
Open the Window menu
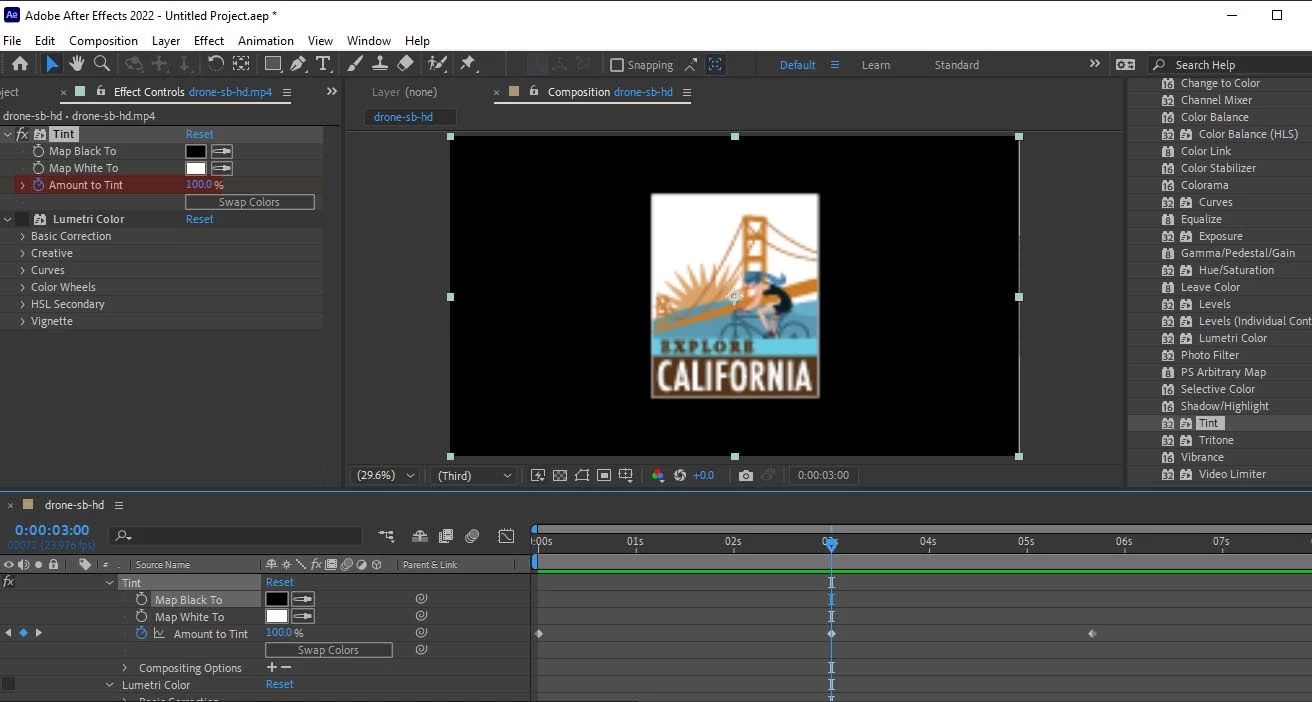[369, 41]
